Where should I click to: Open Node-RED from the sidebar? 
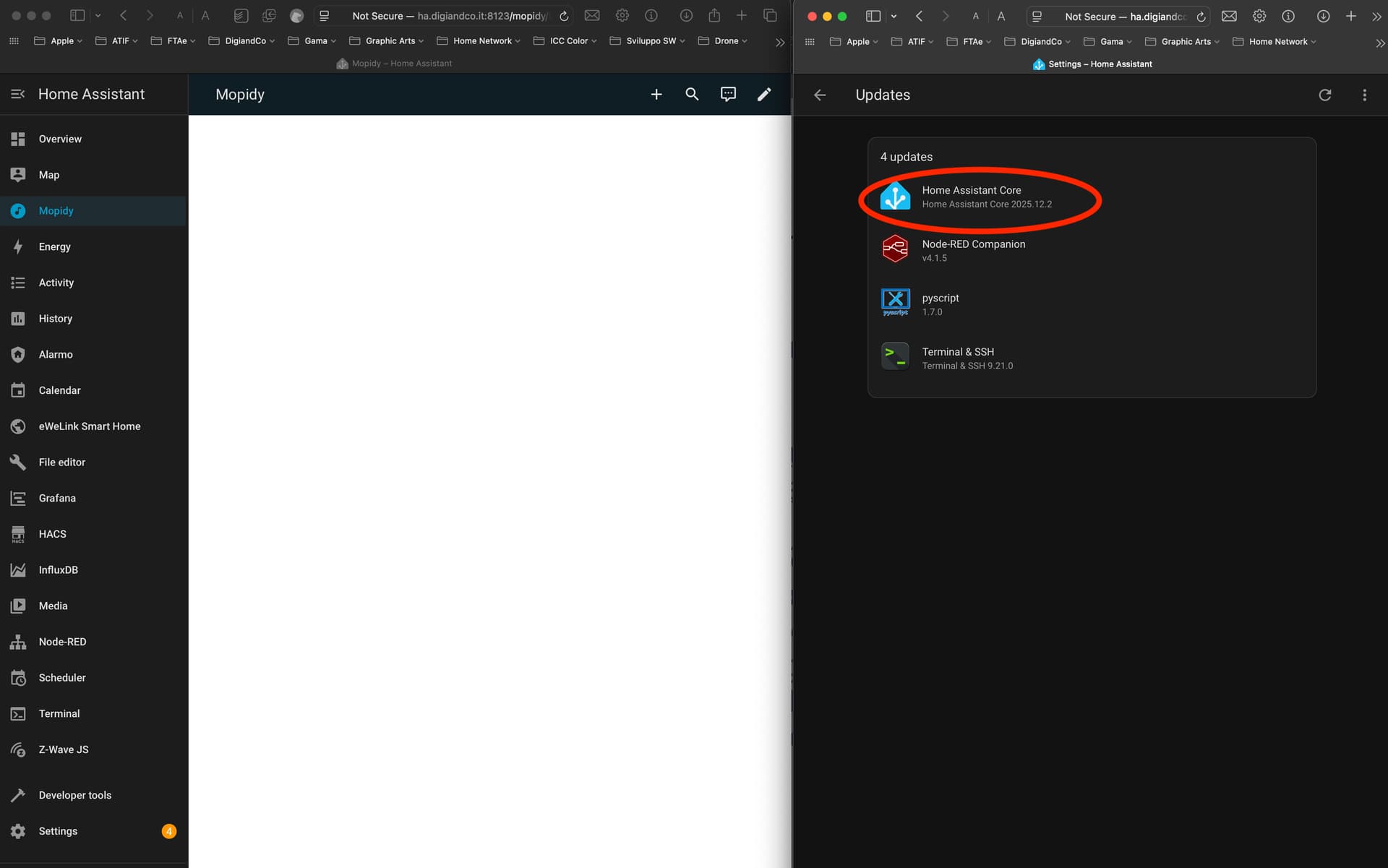click(62, 642)
